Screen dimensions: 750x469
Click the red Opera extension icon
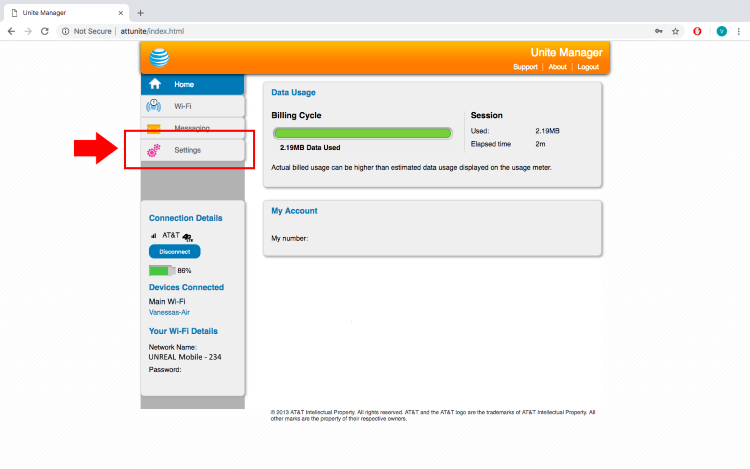[697, 31]
